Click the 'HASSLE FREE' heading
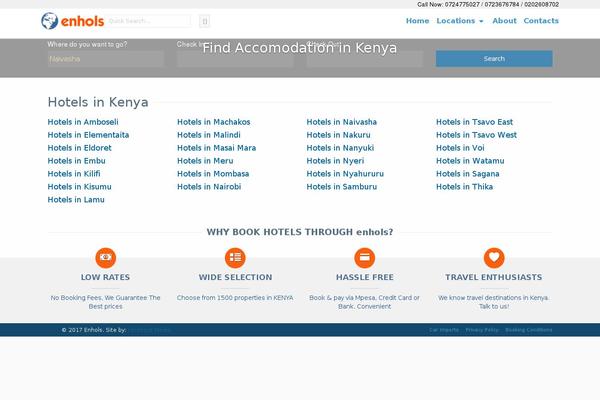This screenshot has width=600, height=400. tap(365, 277)
